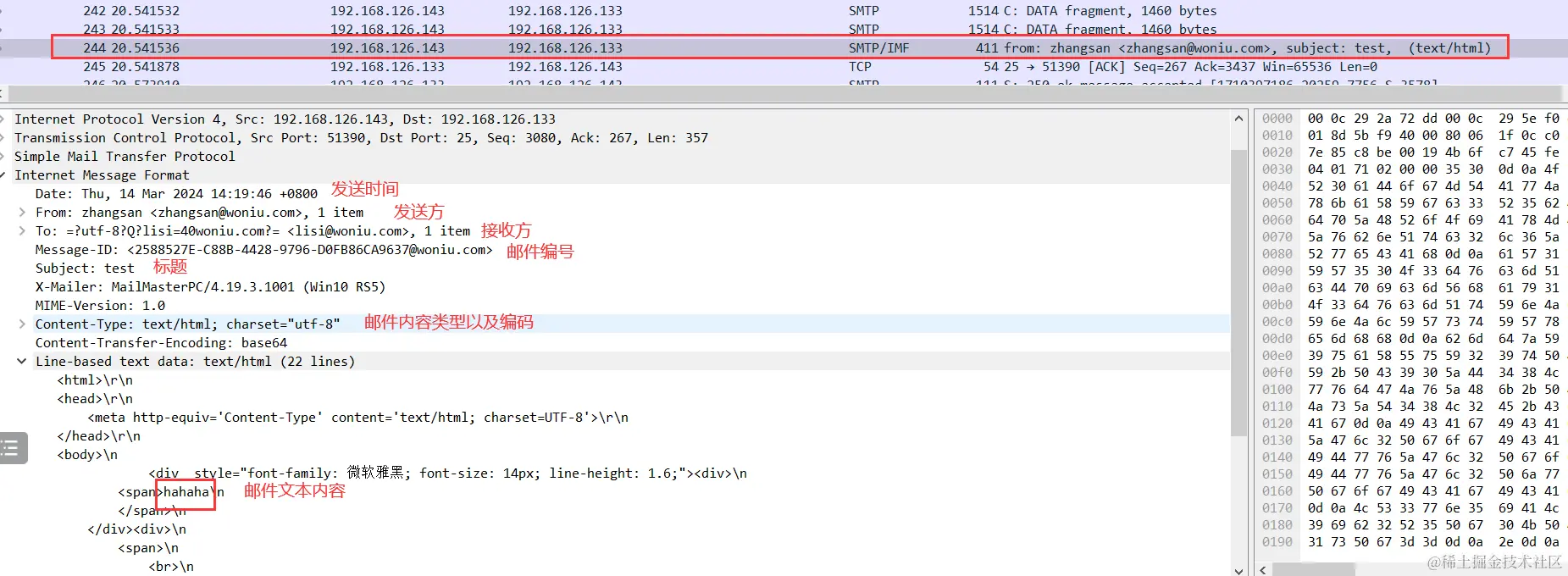Collapse the Line-based text data section
Screen dimensions: 1568x576
point(22,361)
